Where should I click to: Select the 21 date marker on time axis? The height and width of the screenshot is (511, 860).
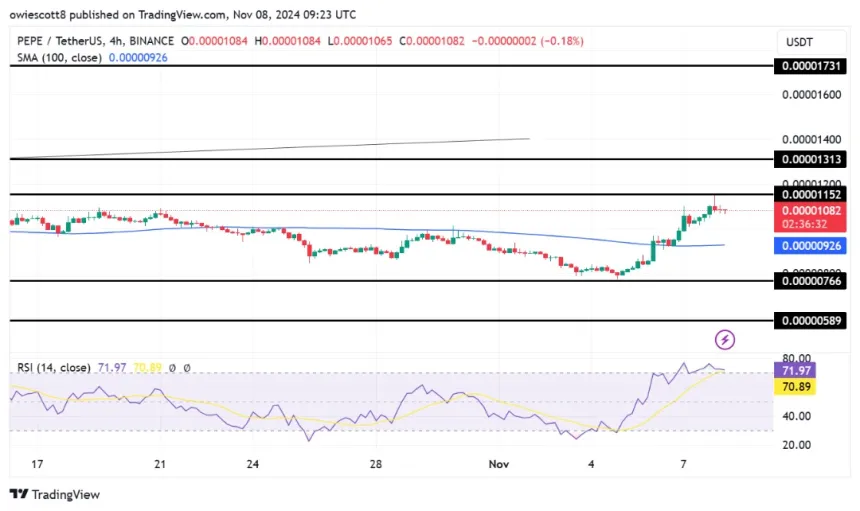(x=160, y=464)
